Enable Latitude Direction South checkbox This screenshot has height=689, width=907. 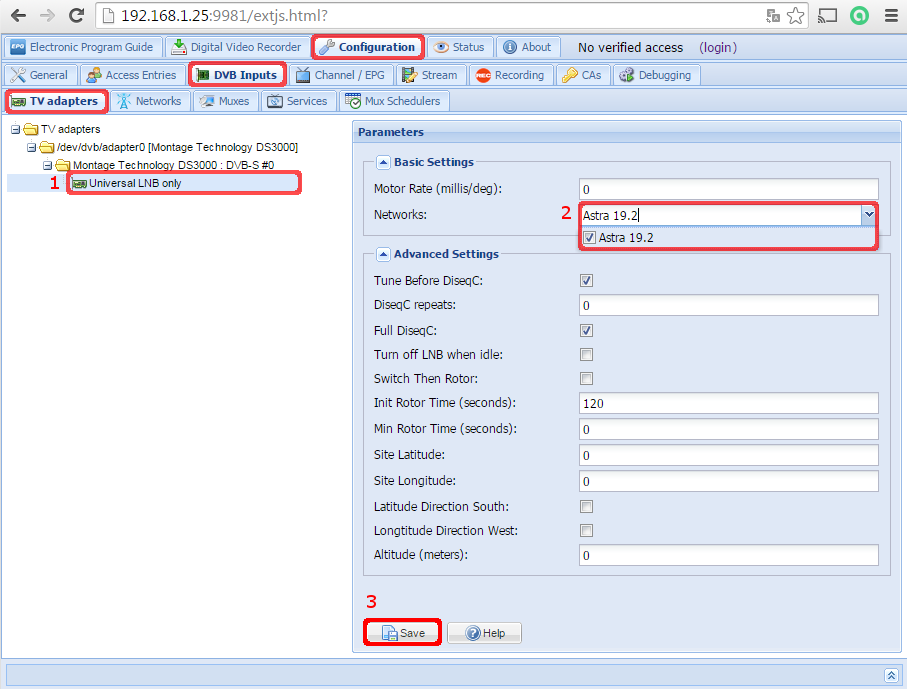pyautogui.click(x=587, y=507)
